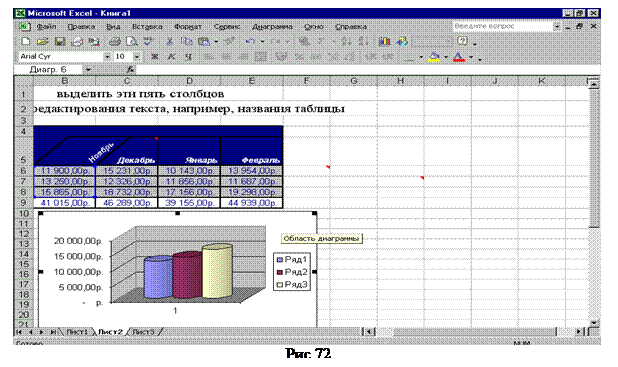
Task: Toggle Bold formatting (Ж)
Action: click(x=155, y=57)
